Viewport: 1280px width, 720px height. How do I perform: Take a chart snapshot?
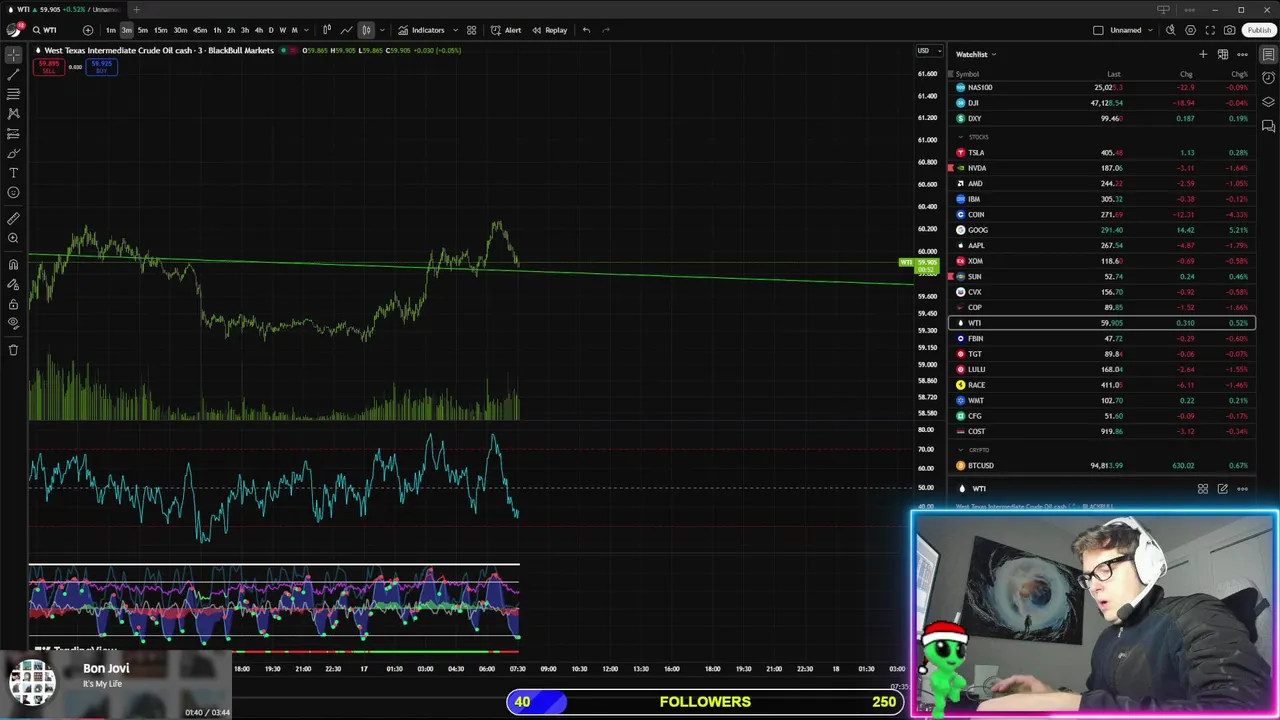[x=1229, y=30]
